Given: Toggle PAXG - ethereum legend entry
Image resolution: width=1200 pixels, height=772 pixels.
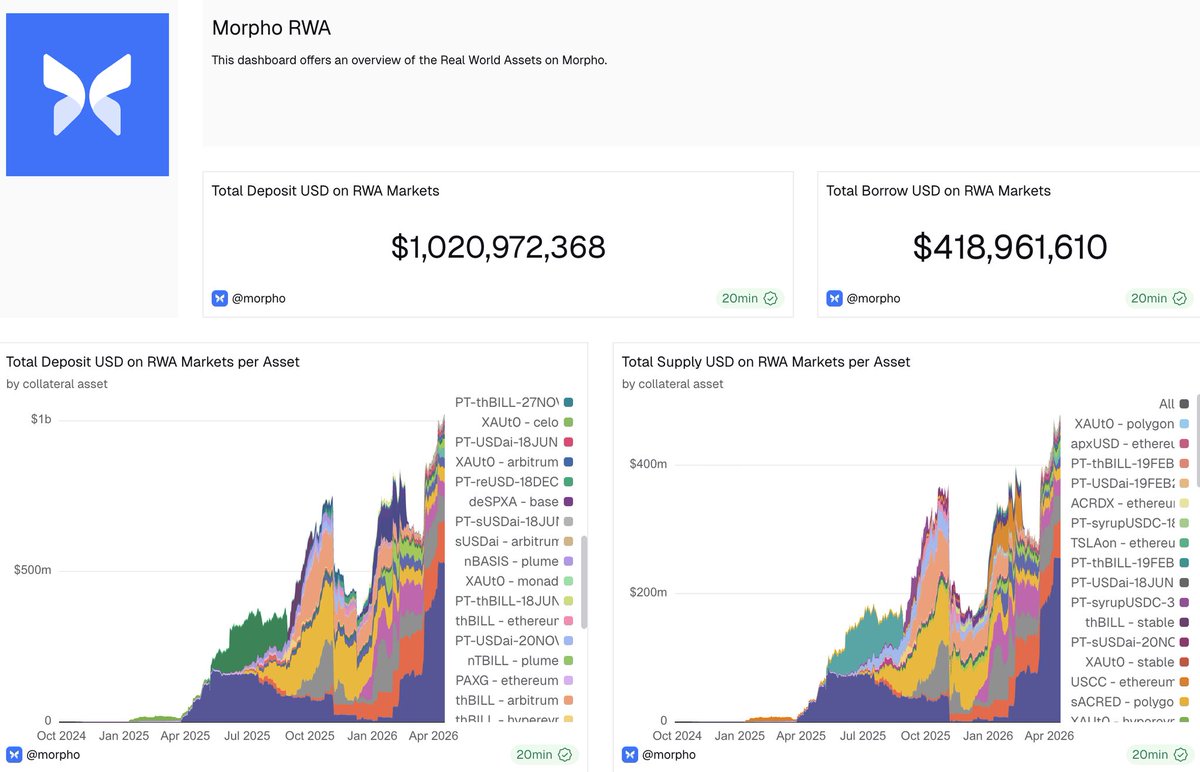Looking at the screenshot, I should (x=513, y=681).
